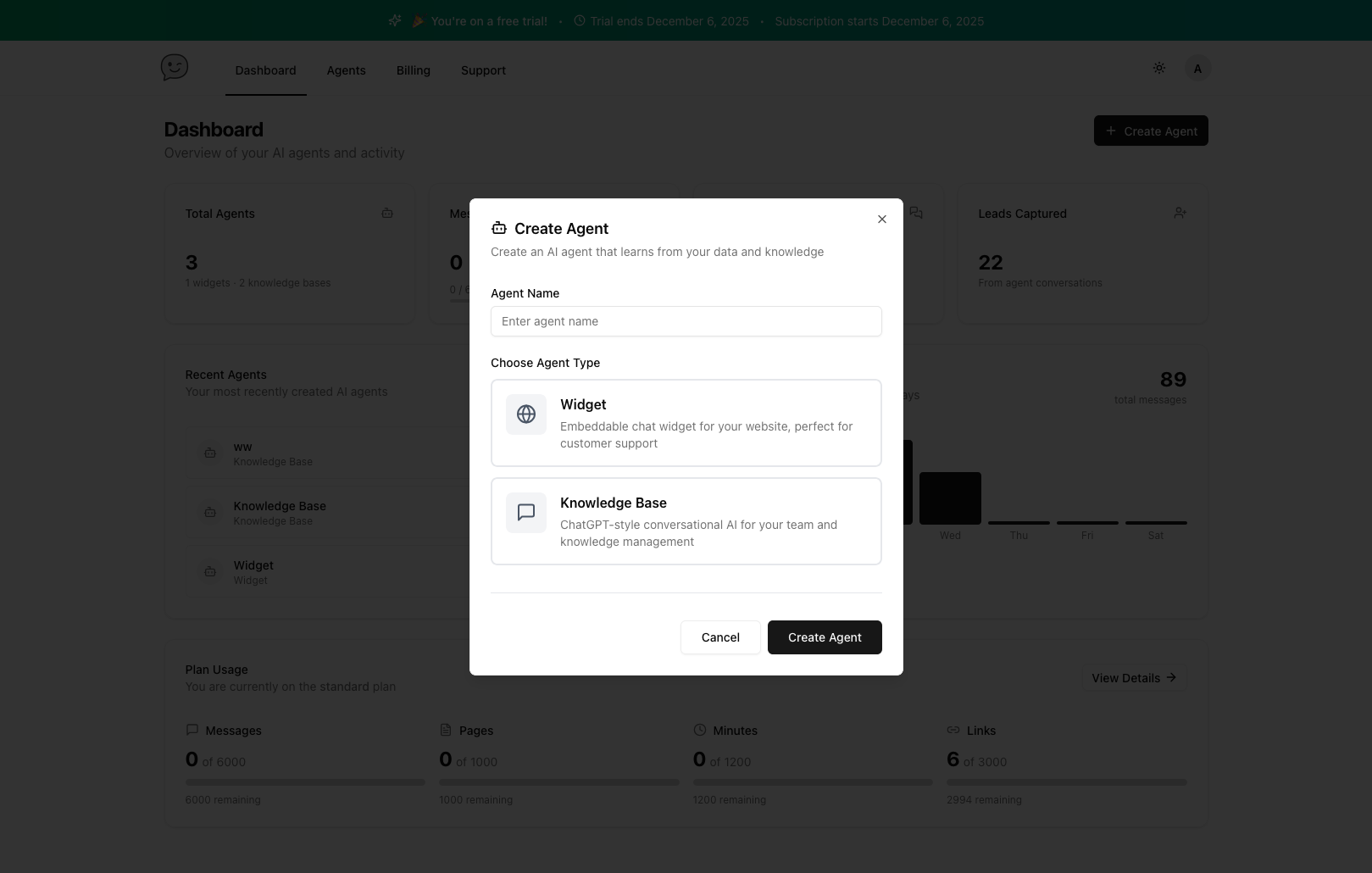Click the globe icon for Widget type
This screenshot has height=873, width=1372.
pyautogui.click(x=526, y=414)
